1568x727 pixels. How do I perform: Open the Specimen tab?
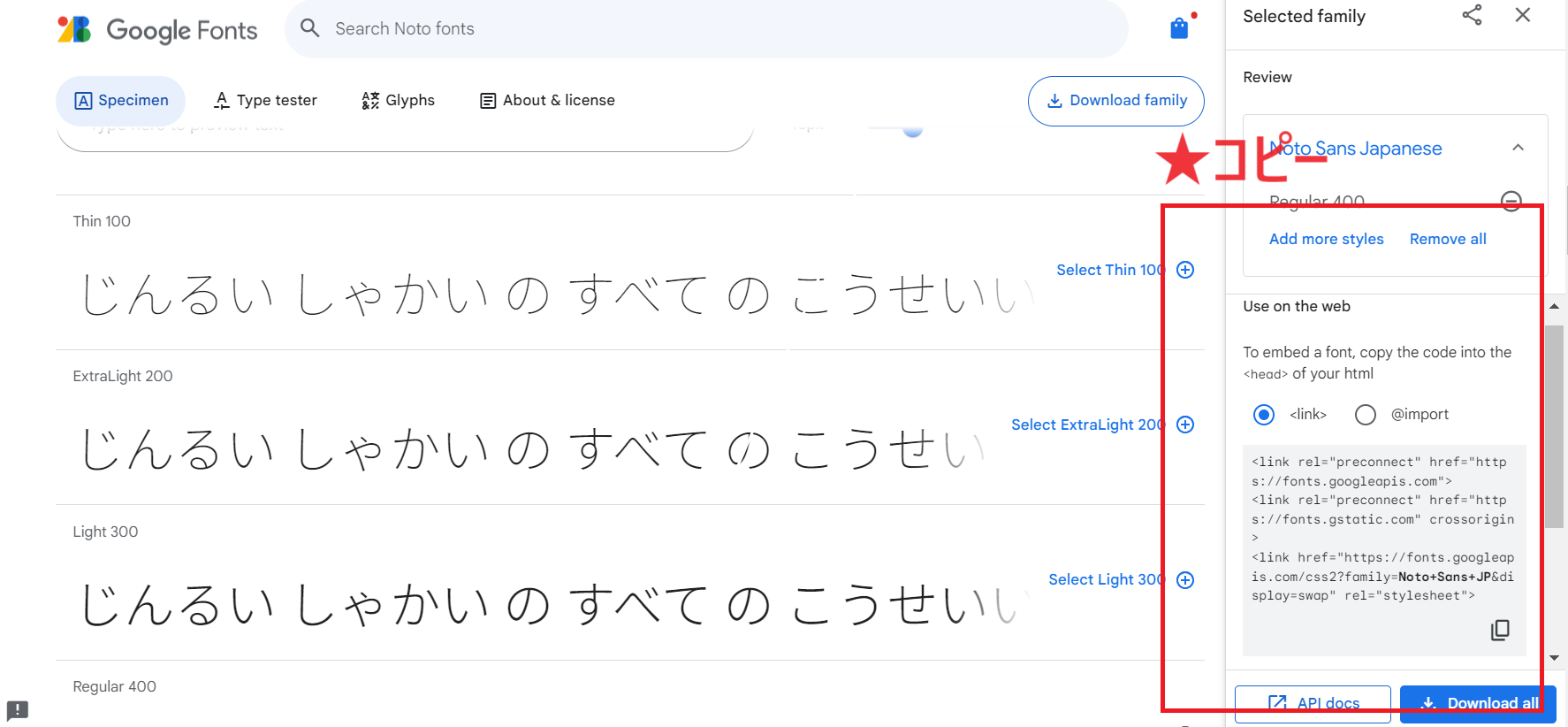[121, 101]
